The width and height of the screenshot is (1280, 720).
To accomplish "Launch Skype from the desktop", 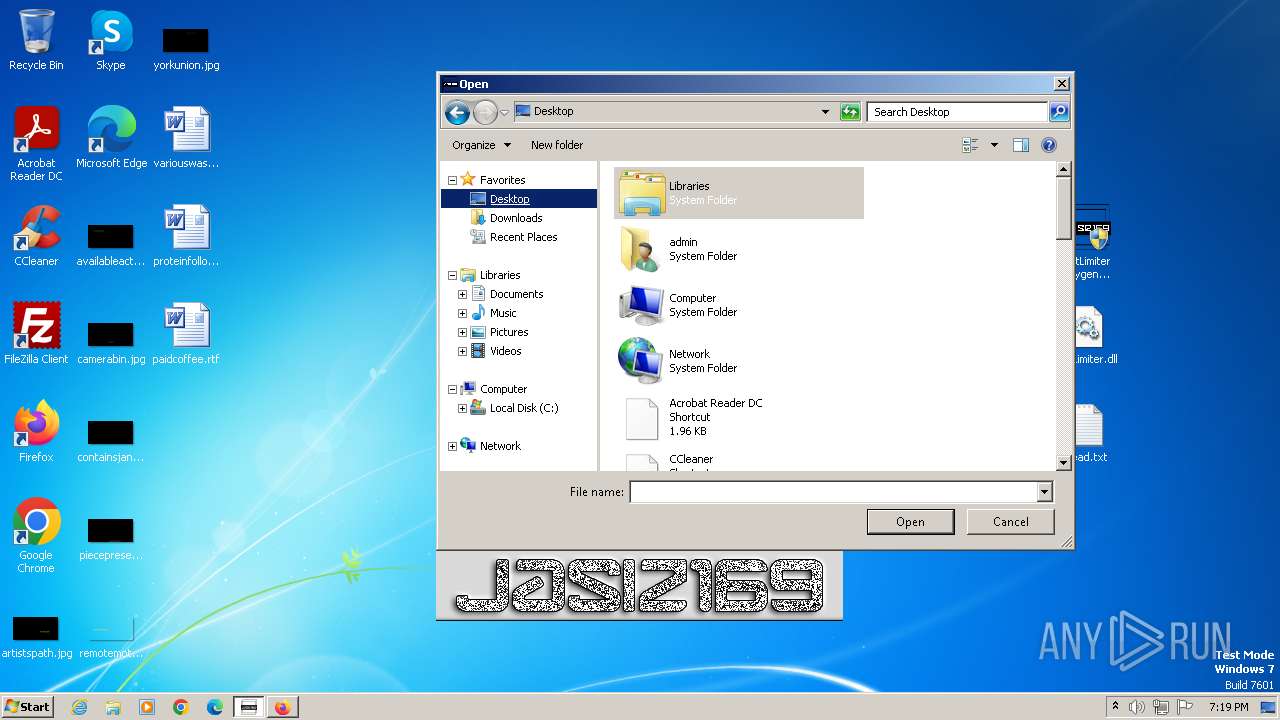I will (x=111, y=41).
